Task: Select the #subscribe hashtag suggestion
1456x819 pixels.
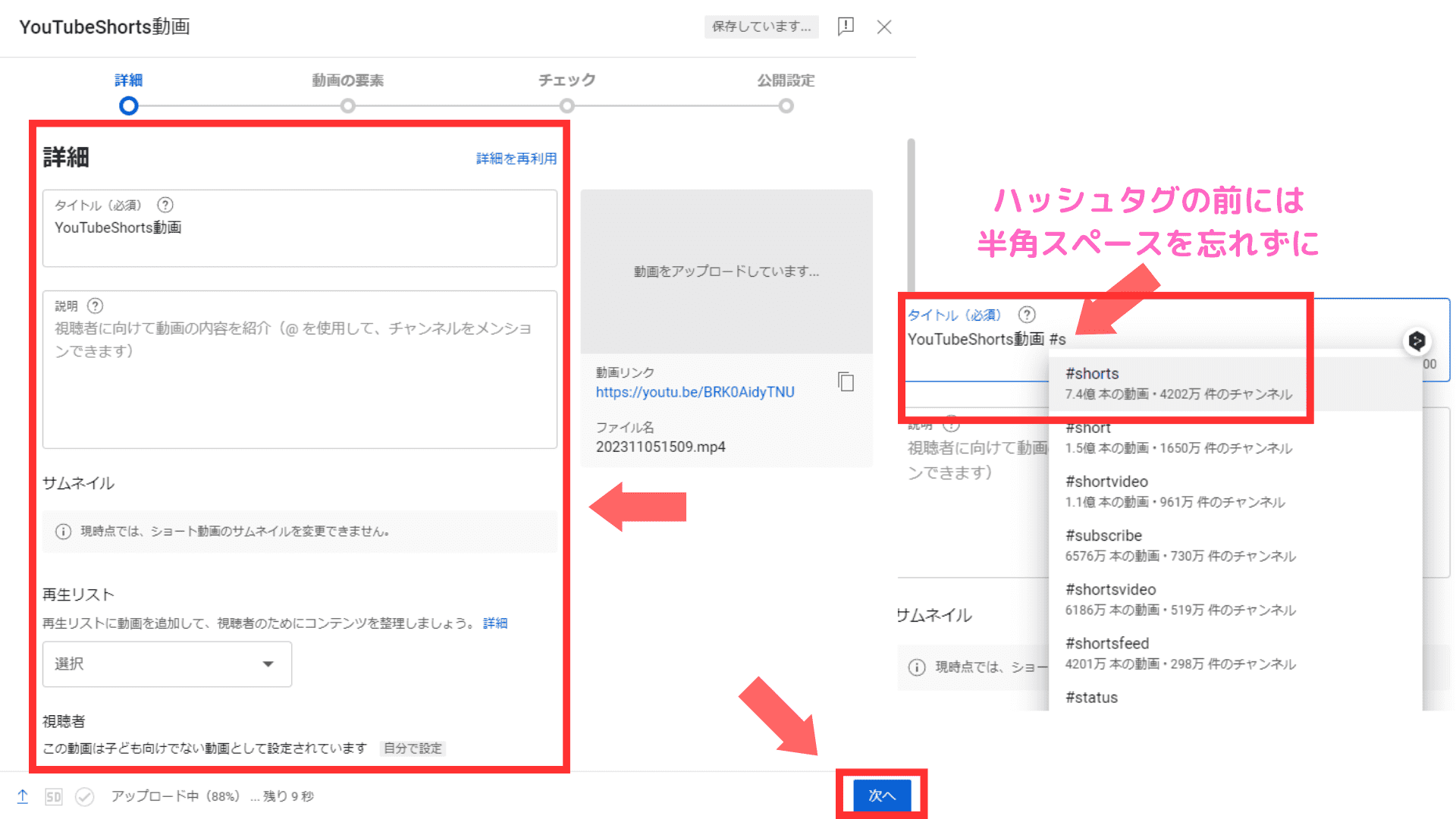Action: [x=1235, y=545]
